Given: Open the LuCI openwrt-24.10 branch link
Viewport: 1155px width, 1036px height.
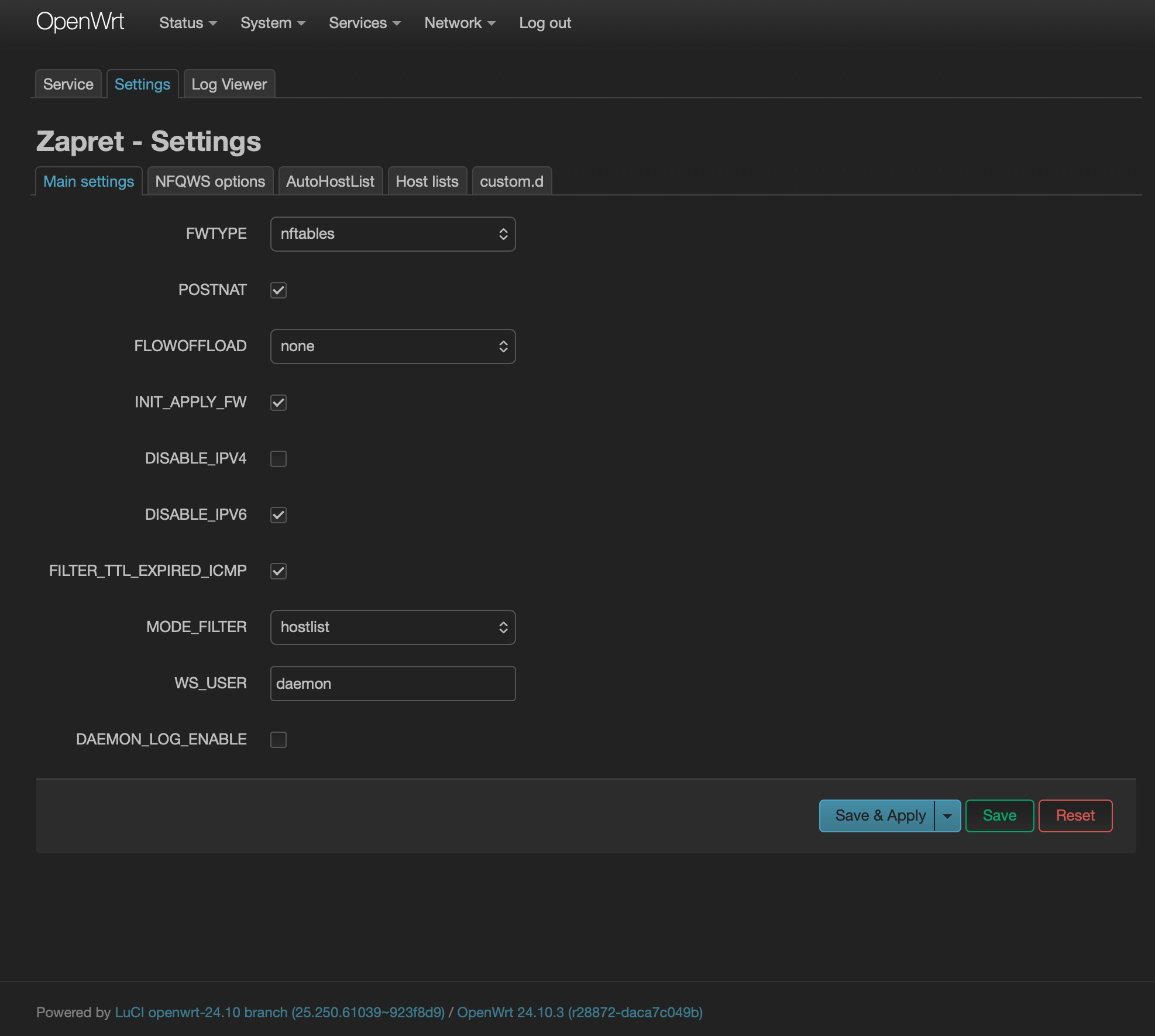Looking at the screenshot, I should point(280,1012).
